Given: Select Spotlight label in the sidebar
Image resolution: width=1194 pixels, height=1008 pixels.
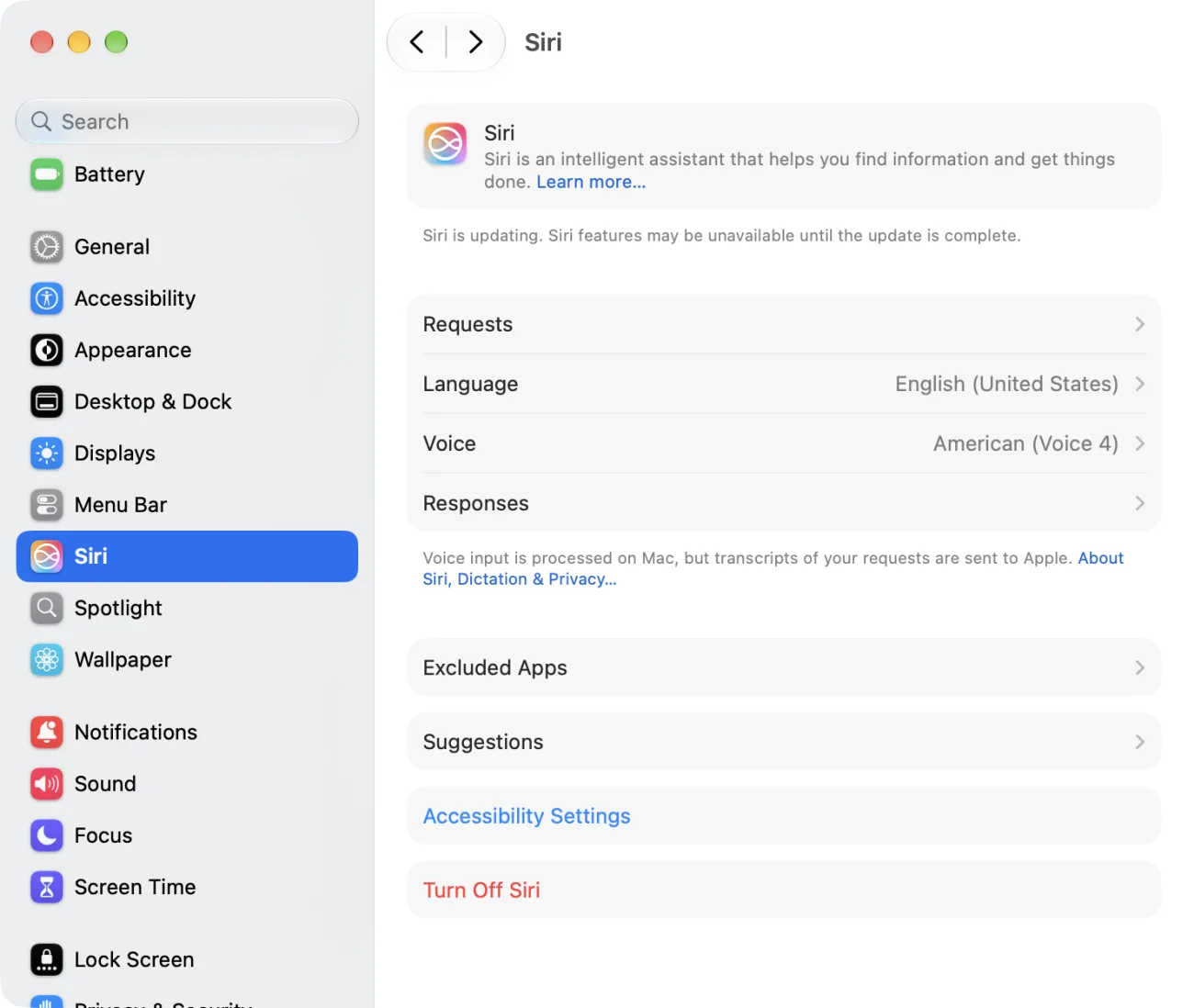Looking at the screenshot, I should [118, 608].
